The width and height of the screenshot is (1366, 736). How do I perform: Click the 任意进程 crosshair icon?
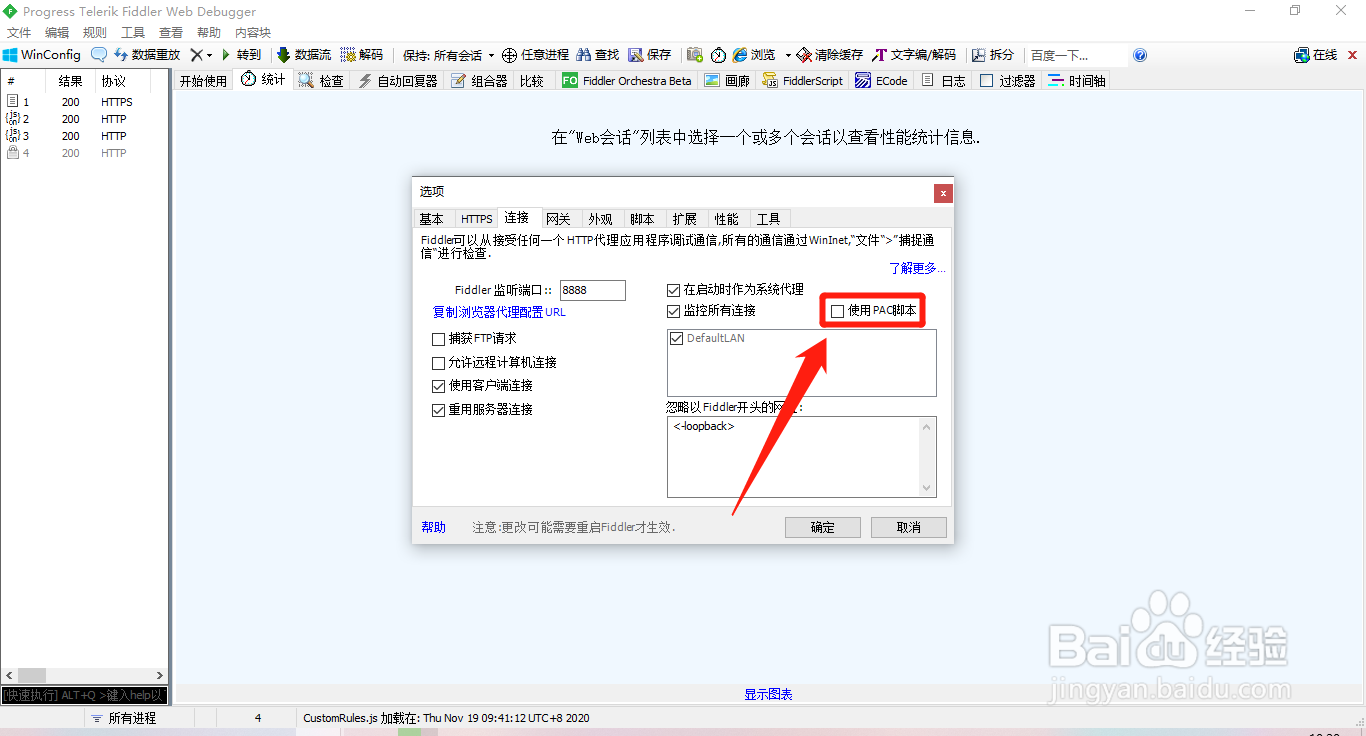tap(509, 55)
